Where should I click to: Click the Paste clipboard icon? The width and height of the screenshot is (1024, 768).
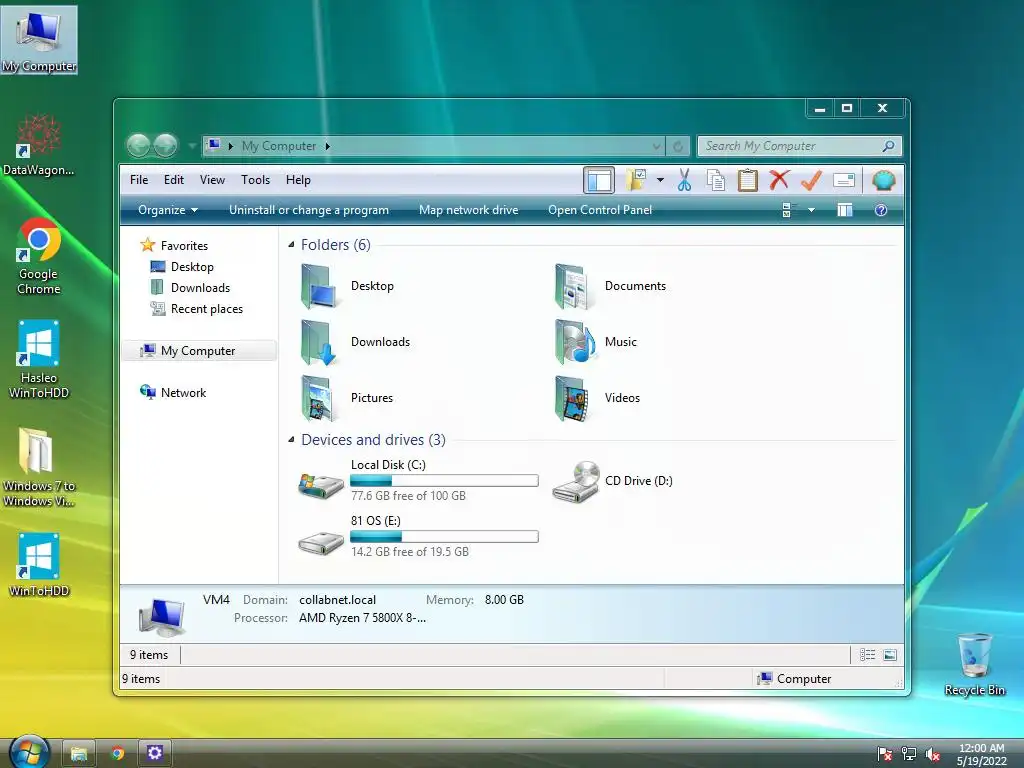(747, 180)
